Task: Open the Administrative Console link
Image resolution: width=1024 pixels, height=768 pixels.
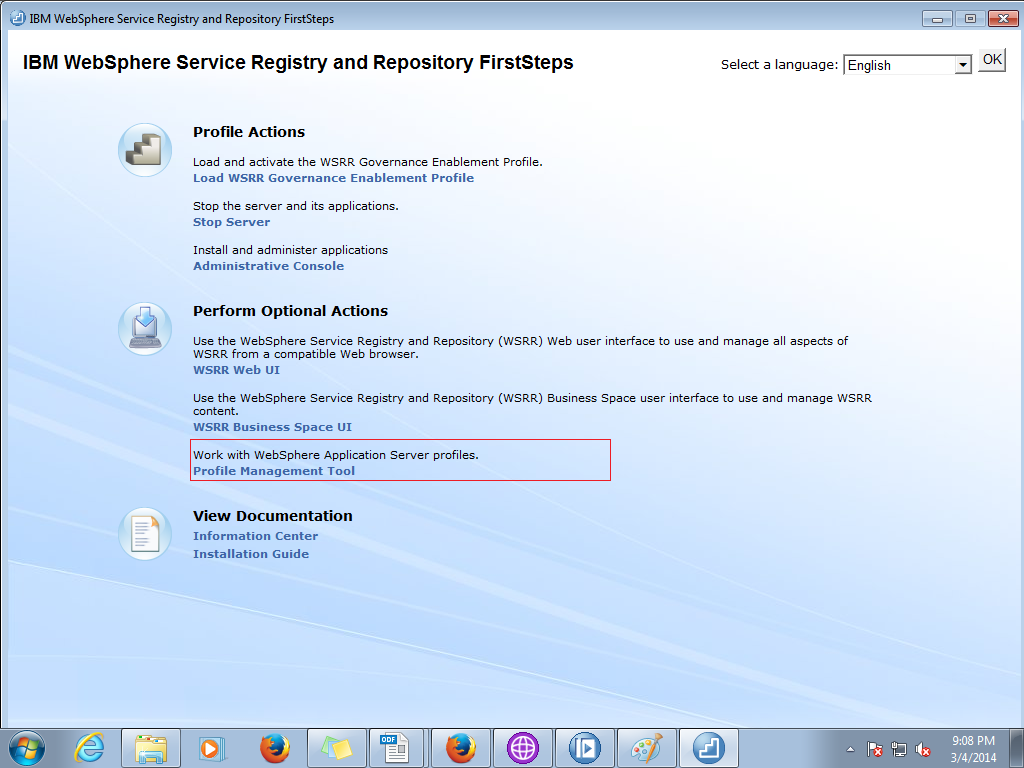Action: point(268,266)
